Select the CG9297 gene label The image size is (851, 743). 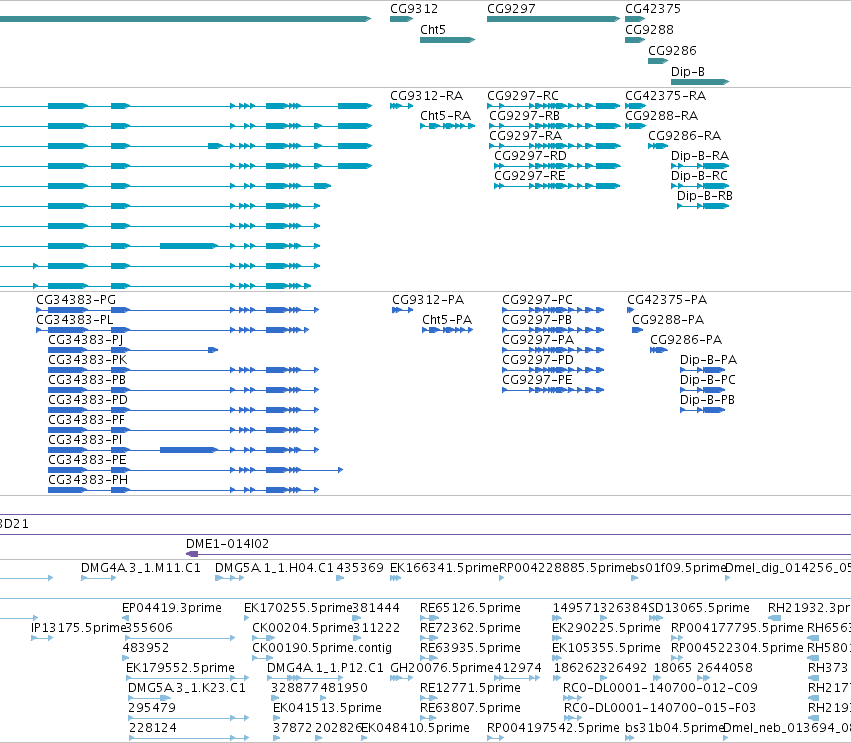click(511, 9)
